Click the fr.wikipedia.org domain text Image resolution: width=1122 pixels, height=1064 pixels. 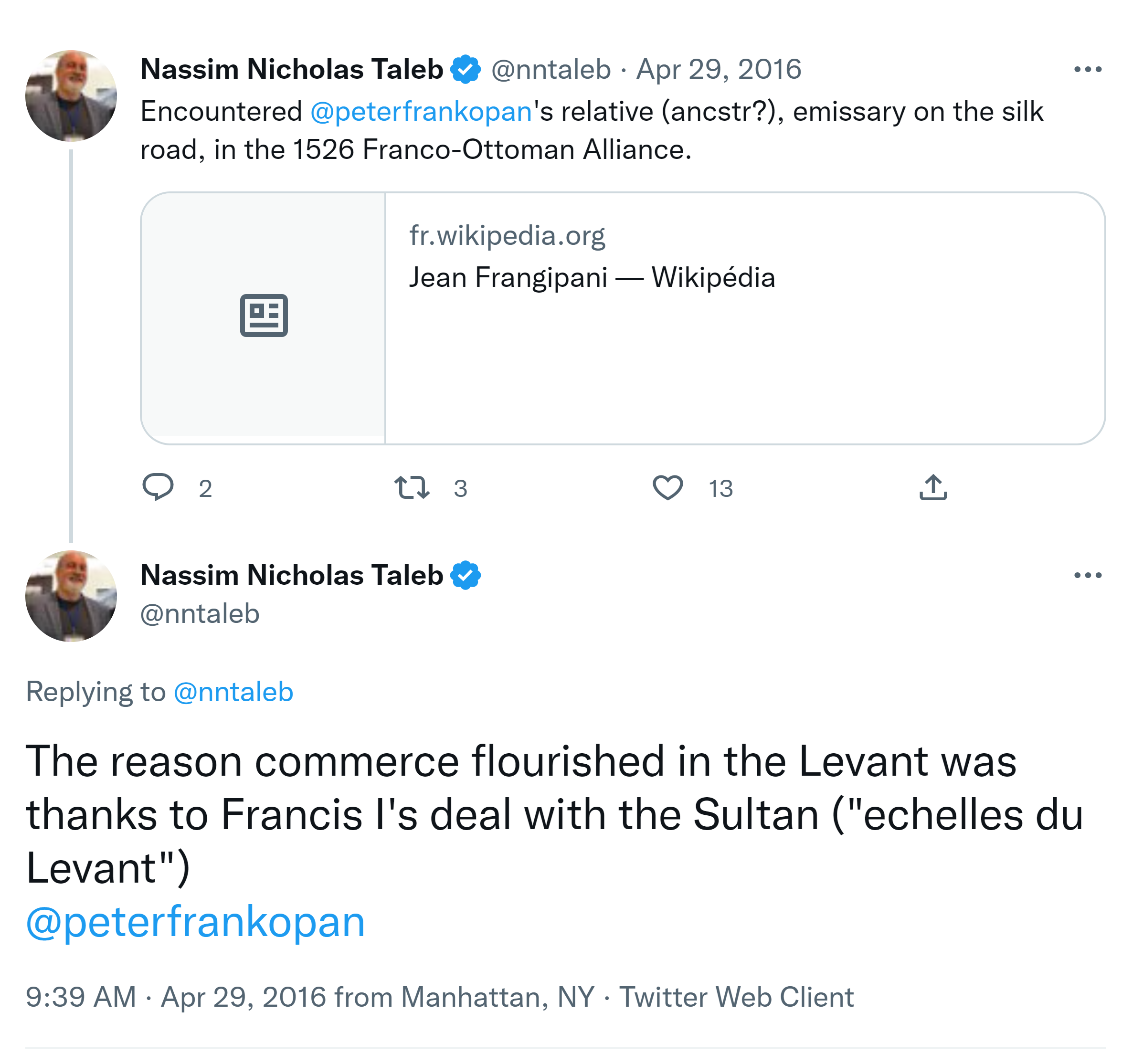tap(507, 235)
